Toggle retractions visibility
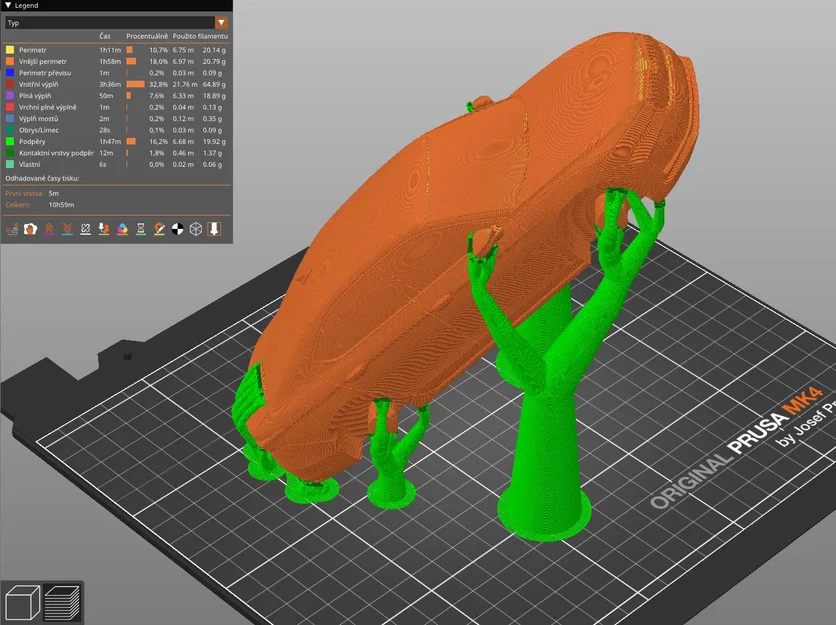Viewport: 836px width, 625px height. point(49,228)
